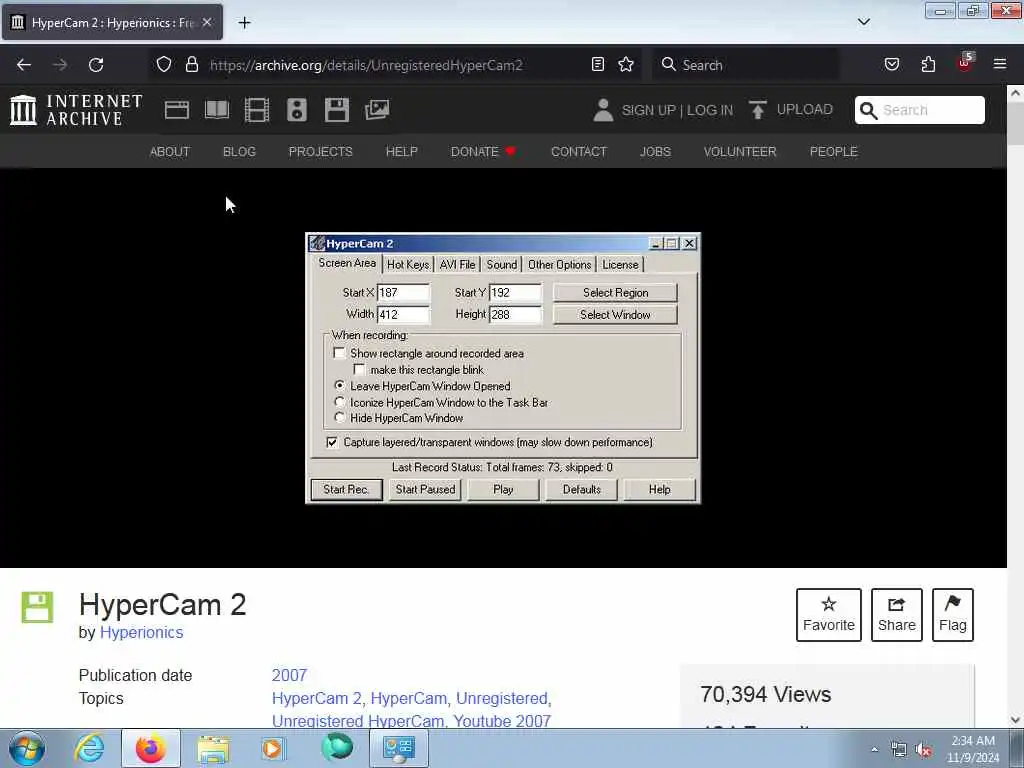Open the Internet Archive video film icon
The height and width of the screenshot is (768, 1024).
[x=257, y=110]
